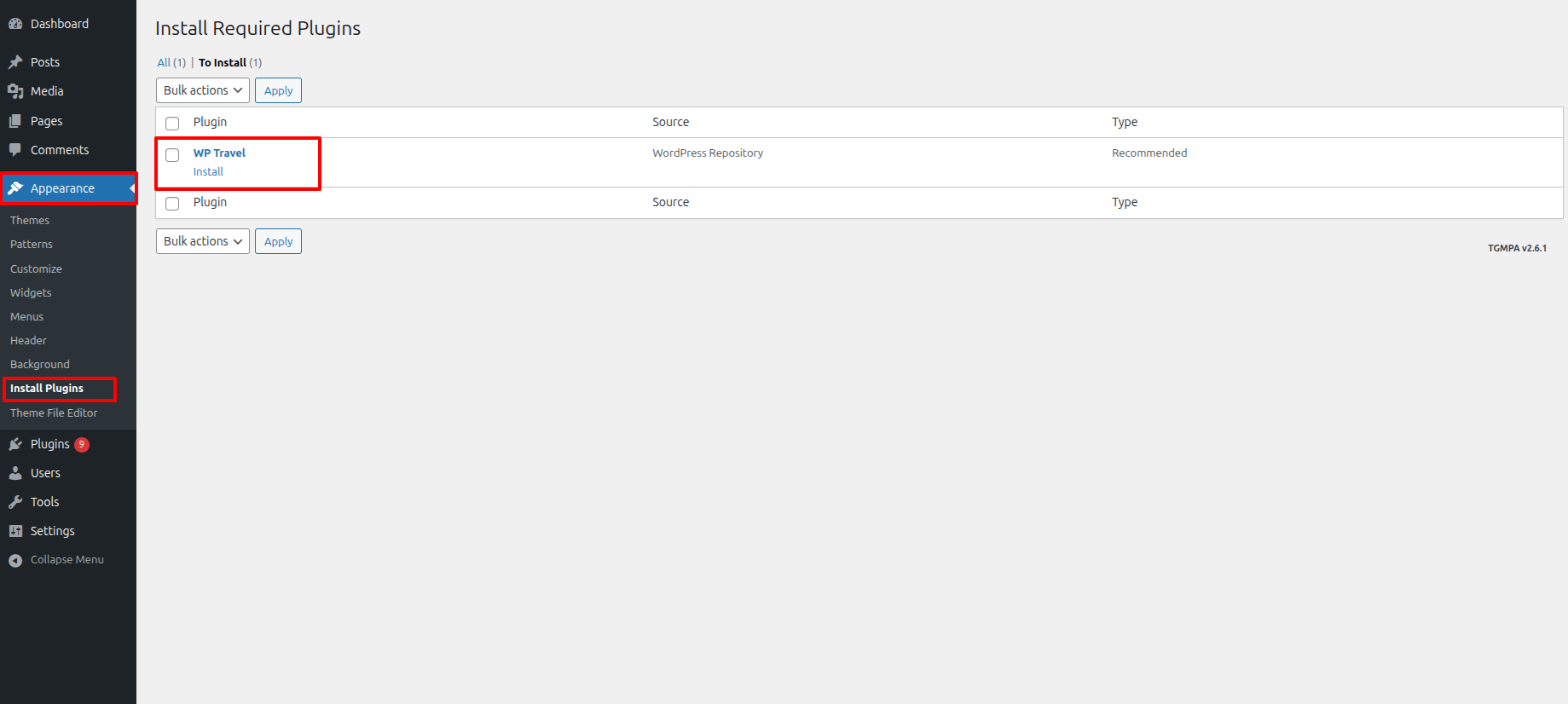Toggle select-all checkbox in table header
1568x704 pixels.
click(172, 123)
